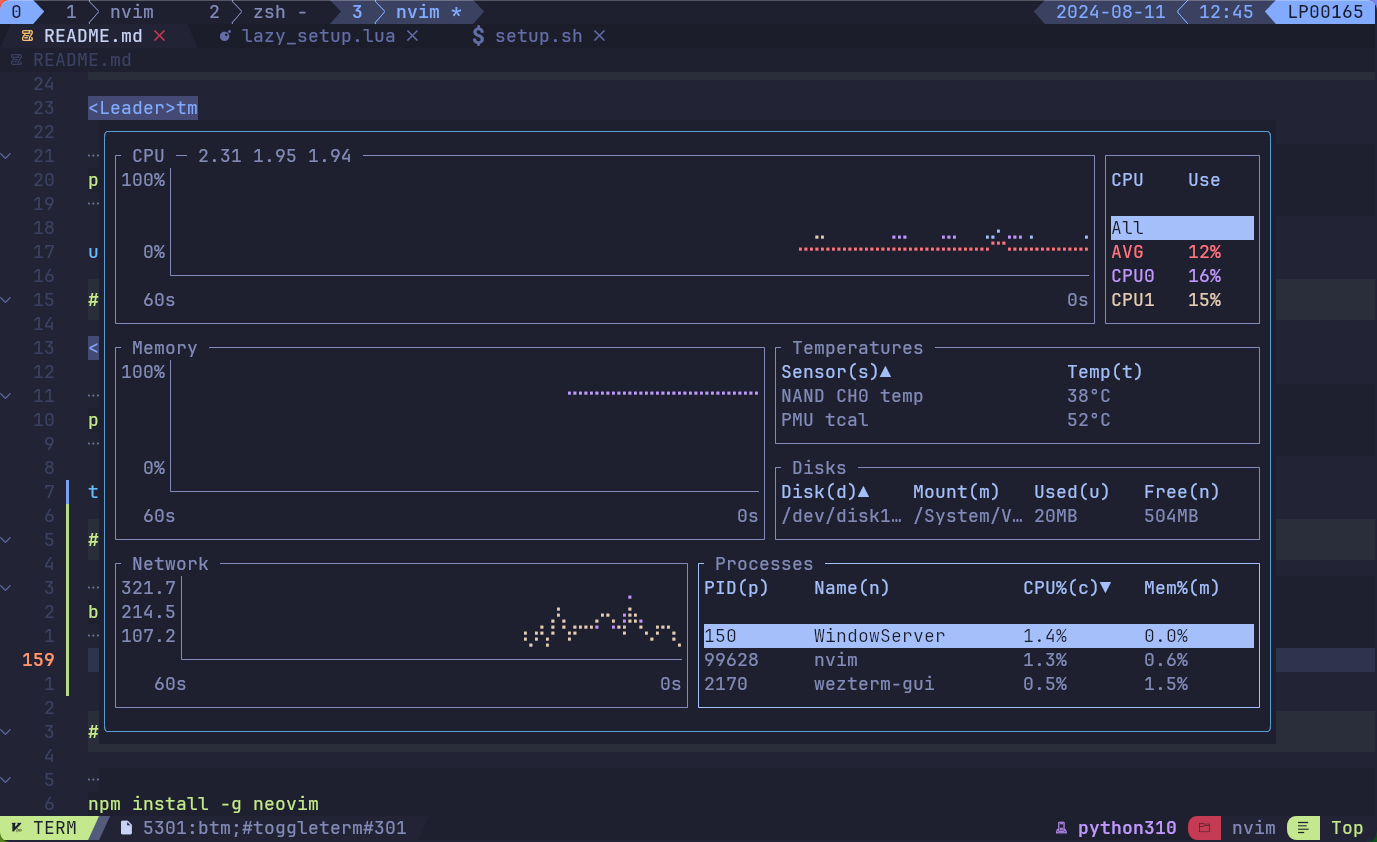Focus the CPU graph widget title

(148, 156)
